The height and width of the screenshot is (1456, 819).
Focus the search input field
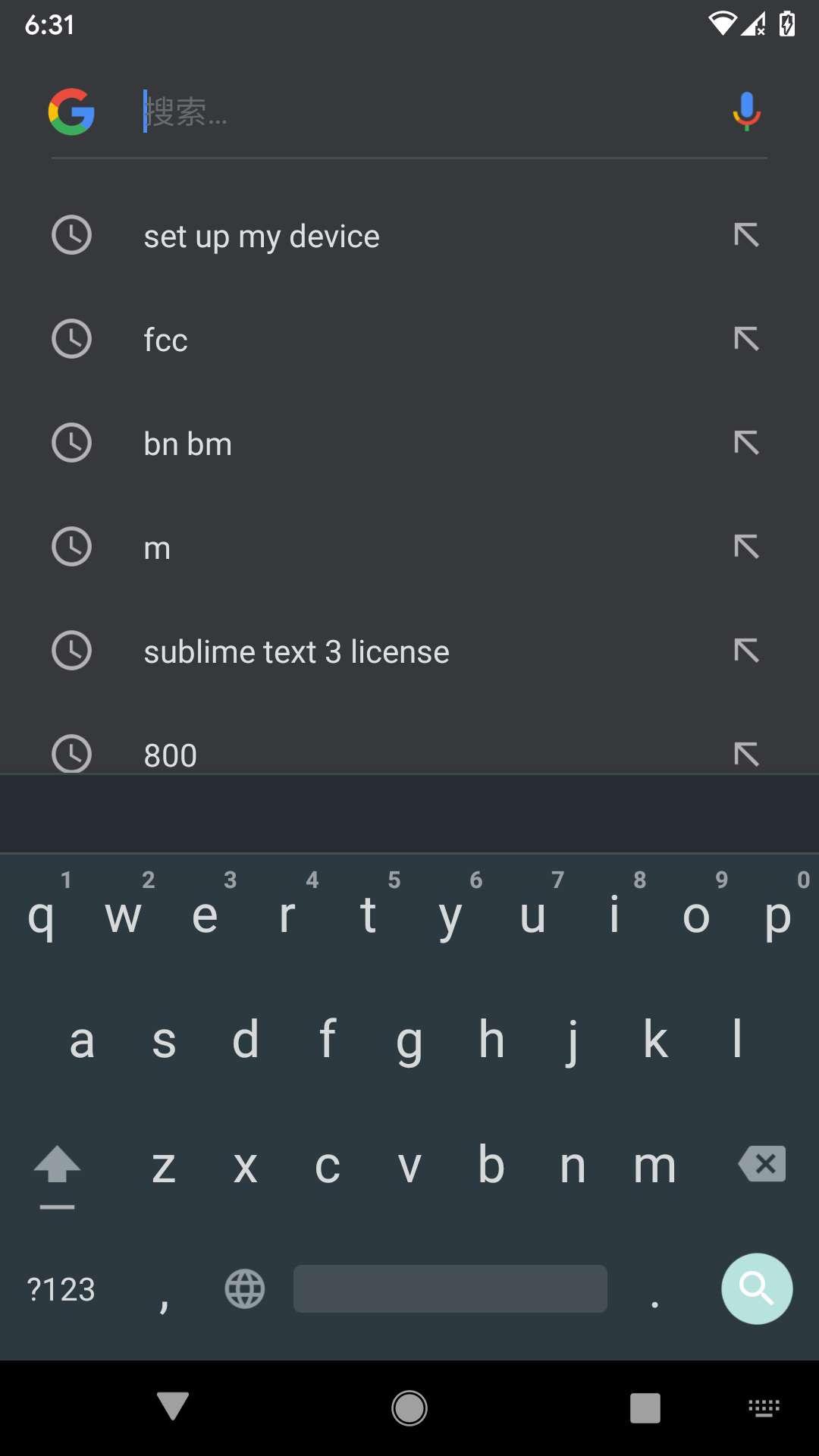[x=425, y=111]
